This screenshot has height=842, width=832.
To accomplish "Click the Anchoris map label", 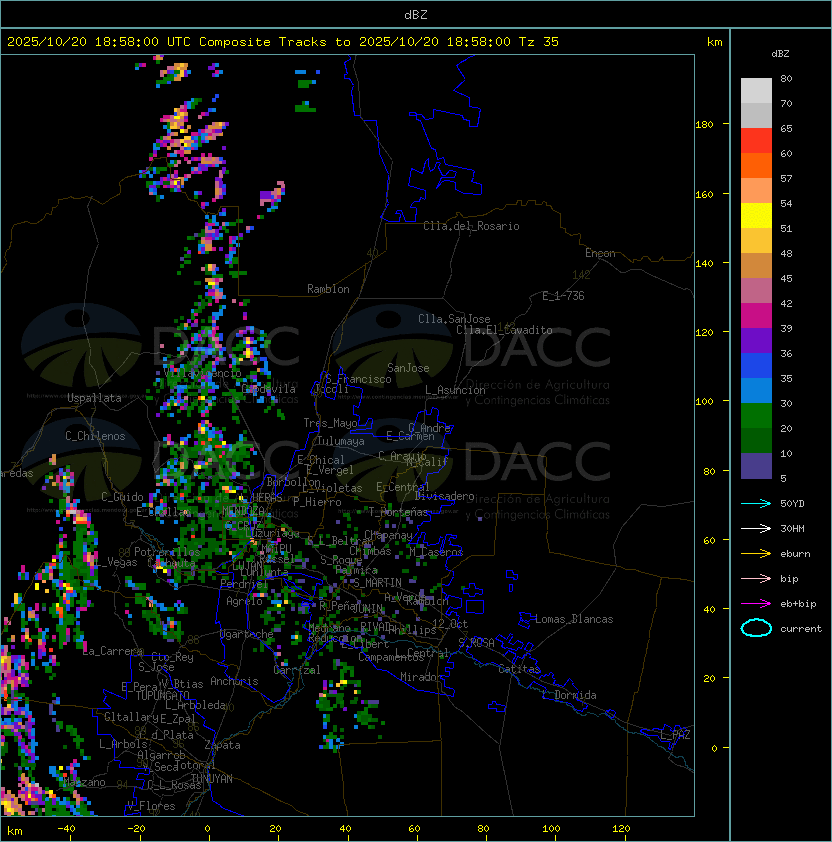I will [234, 681].
